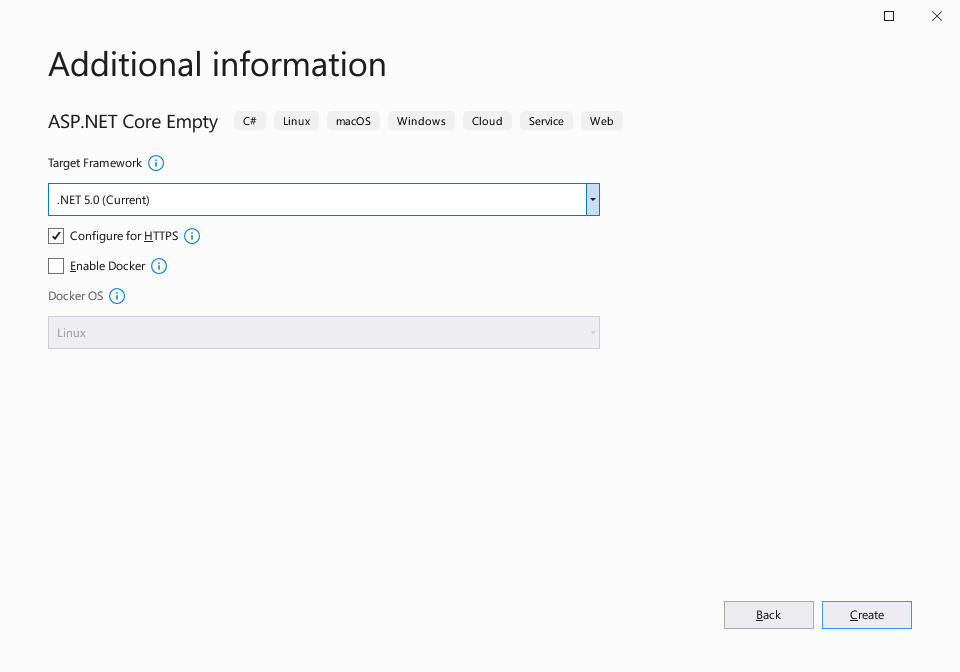The height and width of the screenshot is (672, 960).
Task: Go back with the Back button
Action: tap(768, 614)
